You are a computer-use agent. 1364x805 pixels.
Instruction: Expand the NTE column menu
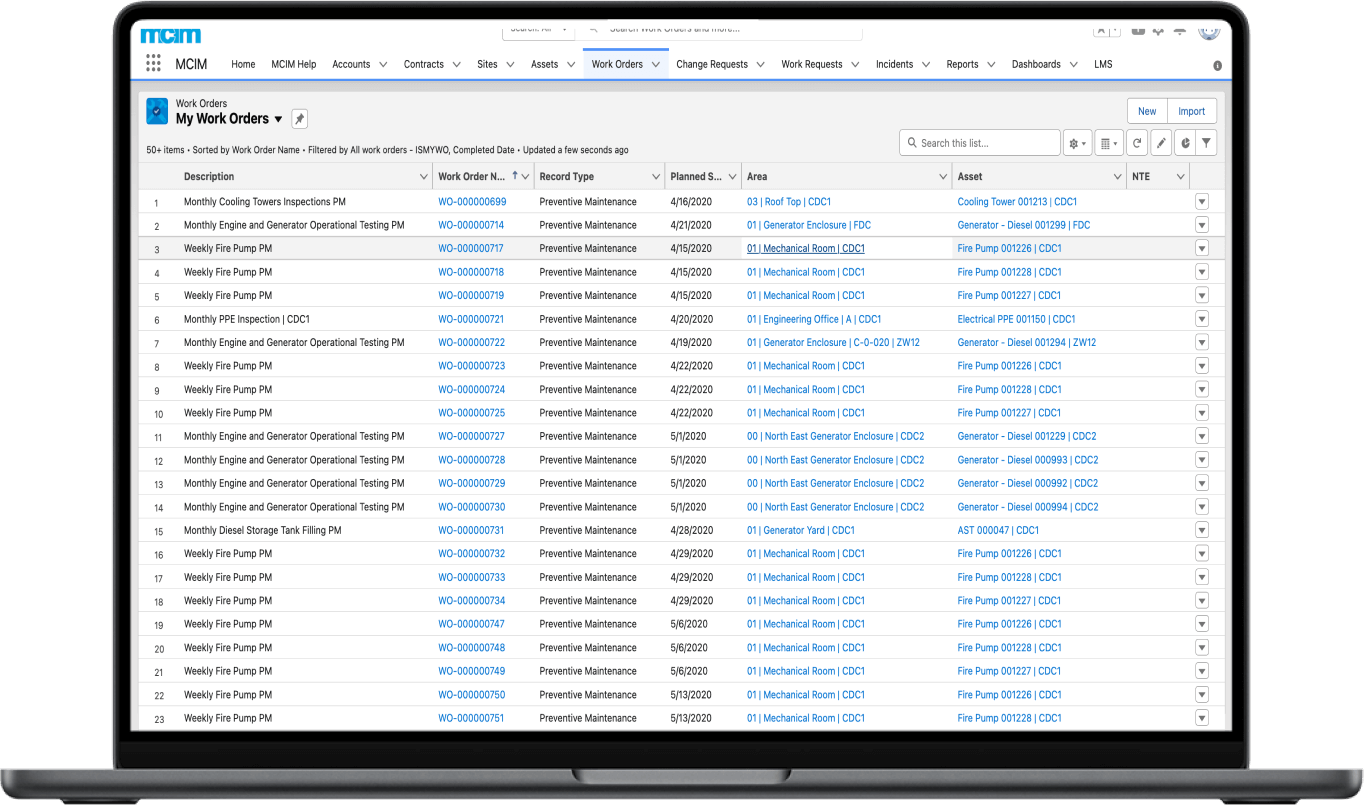(1180, 177)
